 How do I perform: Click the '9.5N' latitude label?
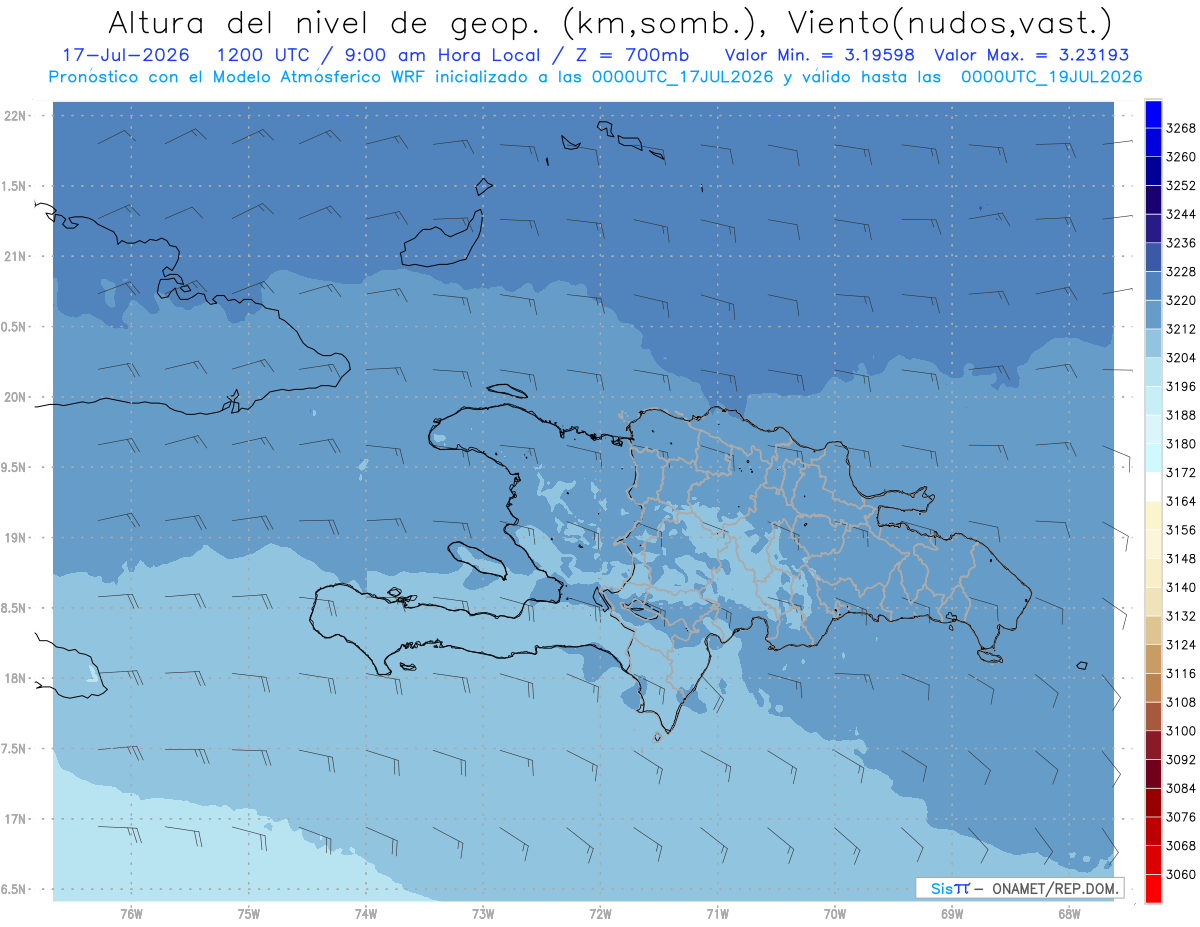point(15,467)
